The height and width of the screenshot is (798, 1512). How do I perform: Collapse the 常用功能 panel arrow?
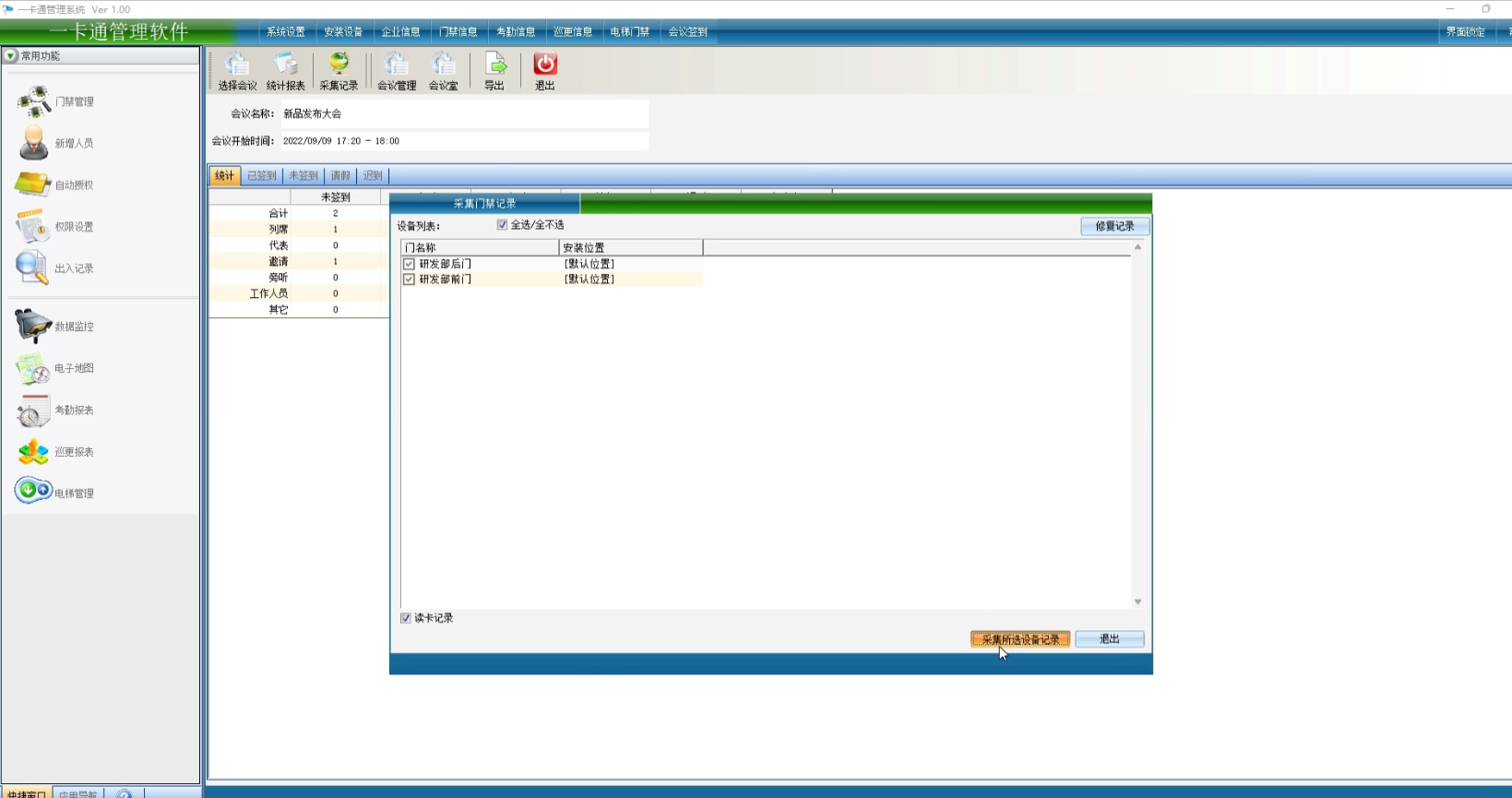click(11, 56)
